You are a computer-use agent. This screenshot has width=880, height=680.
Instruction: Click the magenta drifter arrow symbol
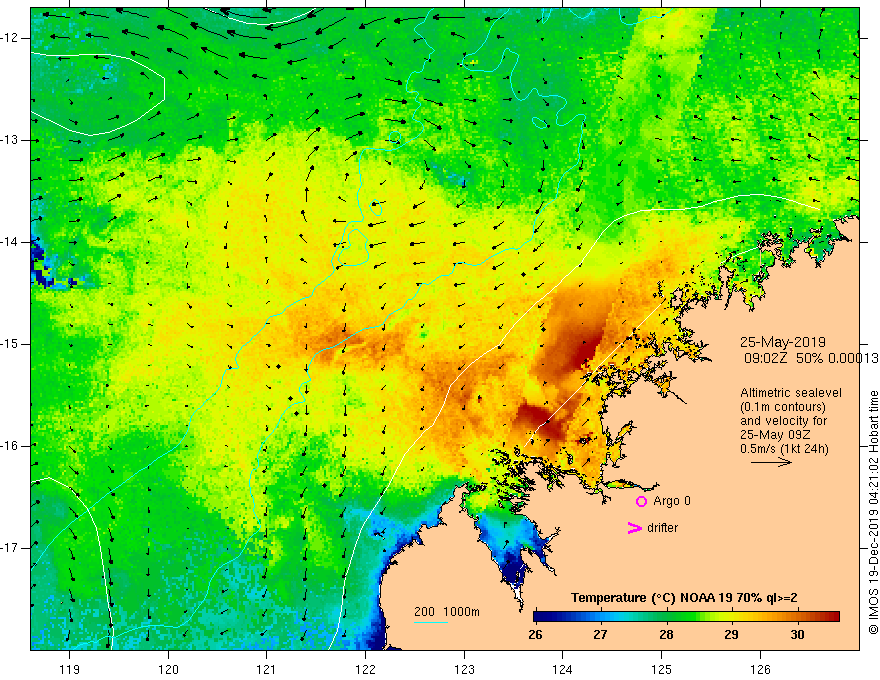tap(635, 528)
